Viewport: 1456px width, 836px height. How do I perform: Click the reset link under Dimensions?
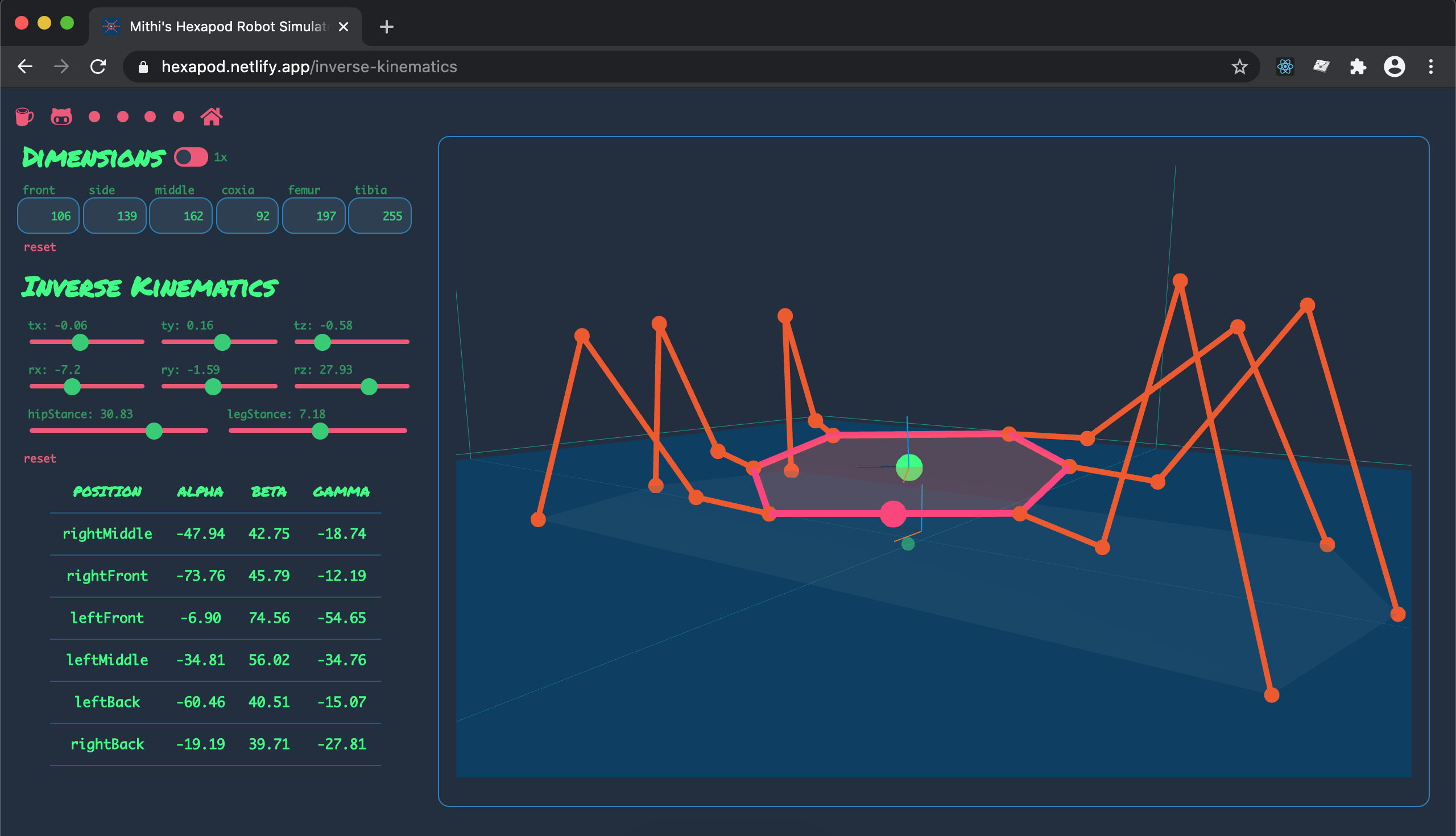(40, 247)
